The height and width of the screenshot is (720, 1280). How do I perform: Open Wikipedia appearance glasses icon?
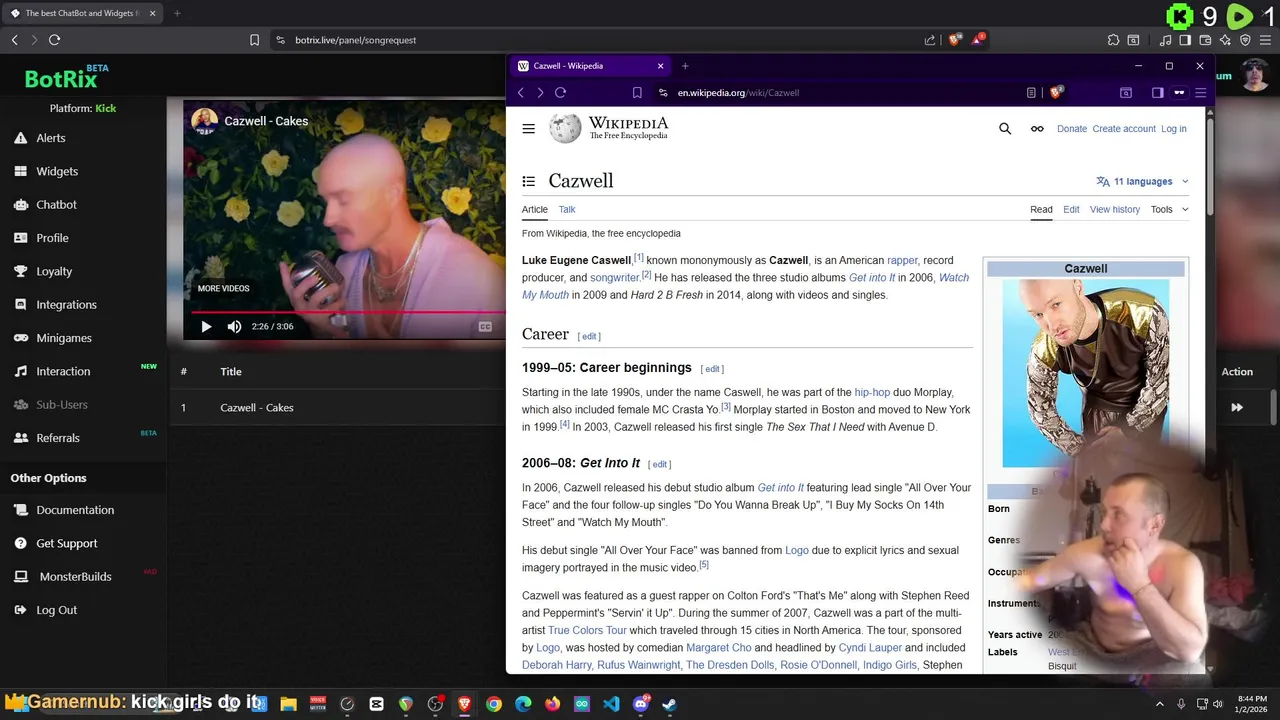tap(1037, 129)
